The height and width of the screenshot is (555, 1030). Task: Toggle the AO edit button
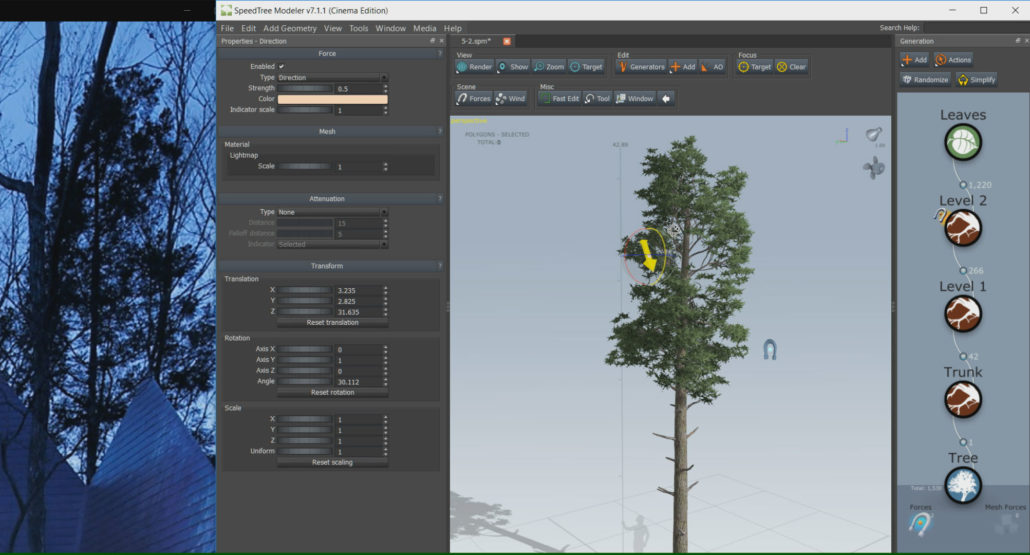click(712, 67)
